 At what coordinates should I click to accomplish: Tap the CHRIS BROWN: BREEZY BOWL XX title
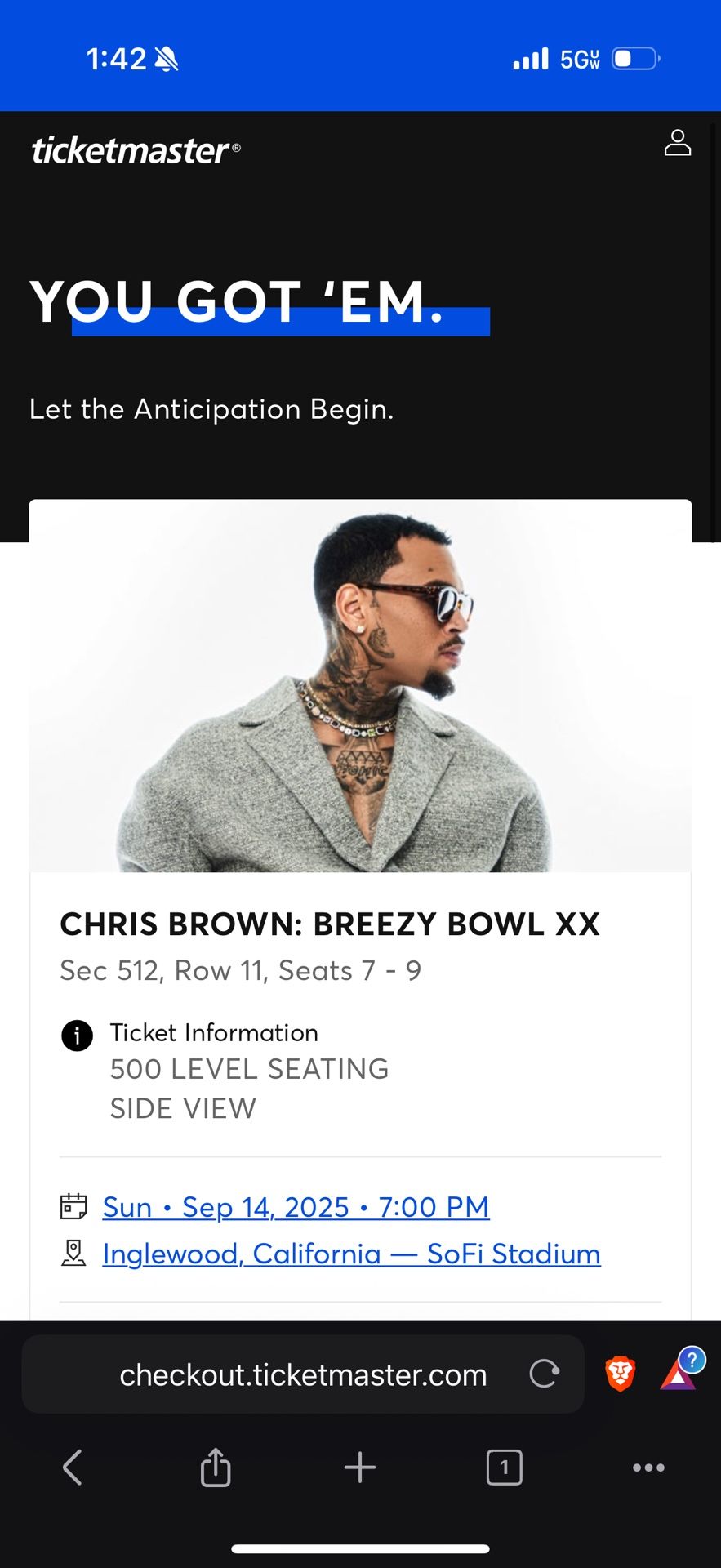330,924
